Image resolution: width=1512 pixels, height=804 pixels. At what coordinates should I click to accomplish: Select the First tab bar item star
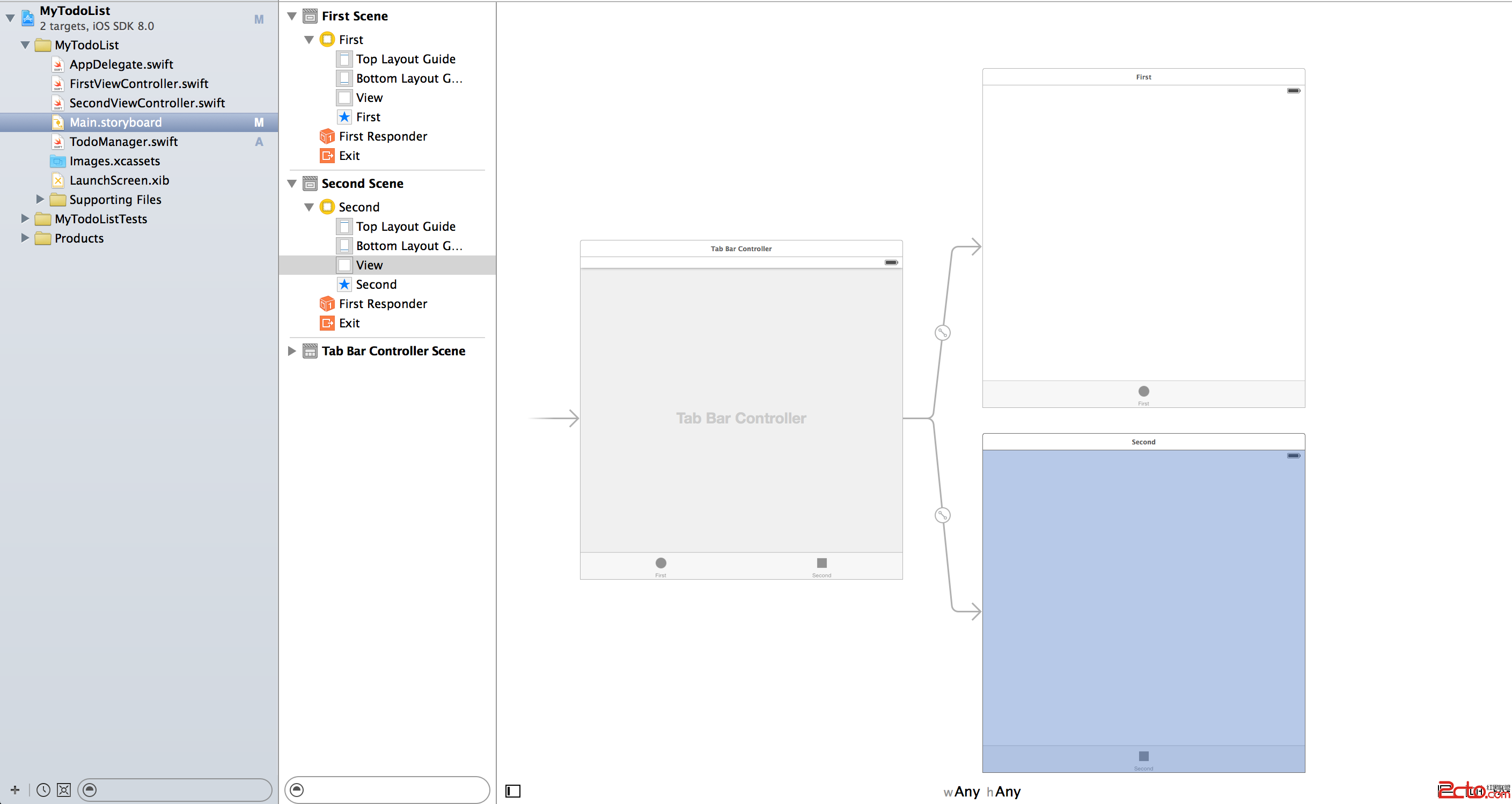[x=344, y=117]
